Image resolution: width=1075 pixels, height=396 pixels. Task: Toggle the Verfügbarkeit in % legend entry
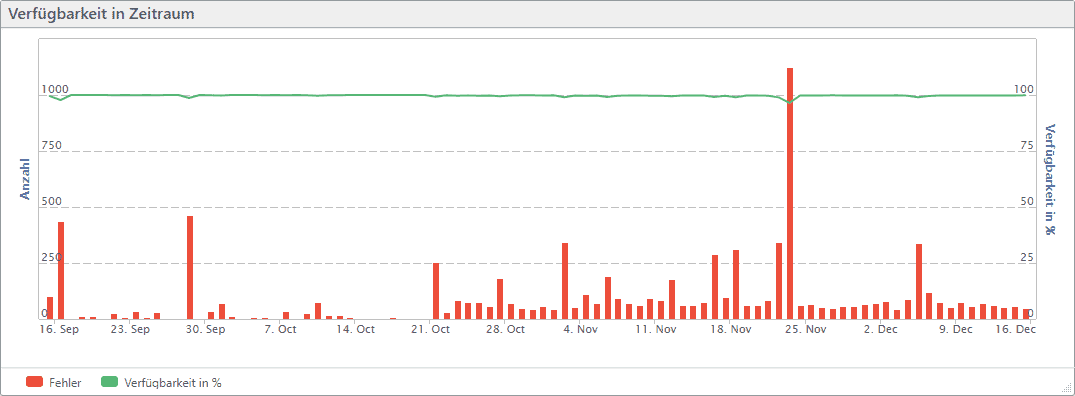161,383
